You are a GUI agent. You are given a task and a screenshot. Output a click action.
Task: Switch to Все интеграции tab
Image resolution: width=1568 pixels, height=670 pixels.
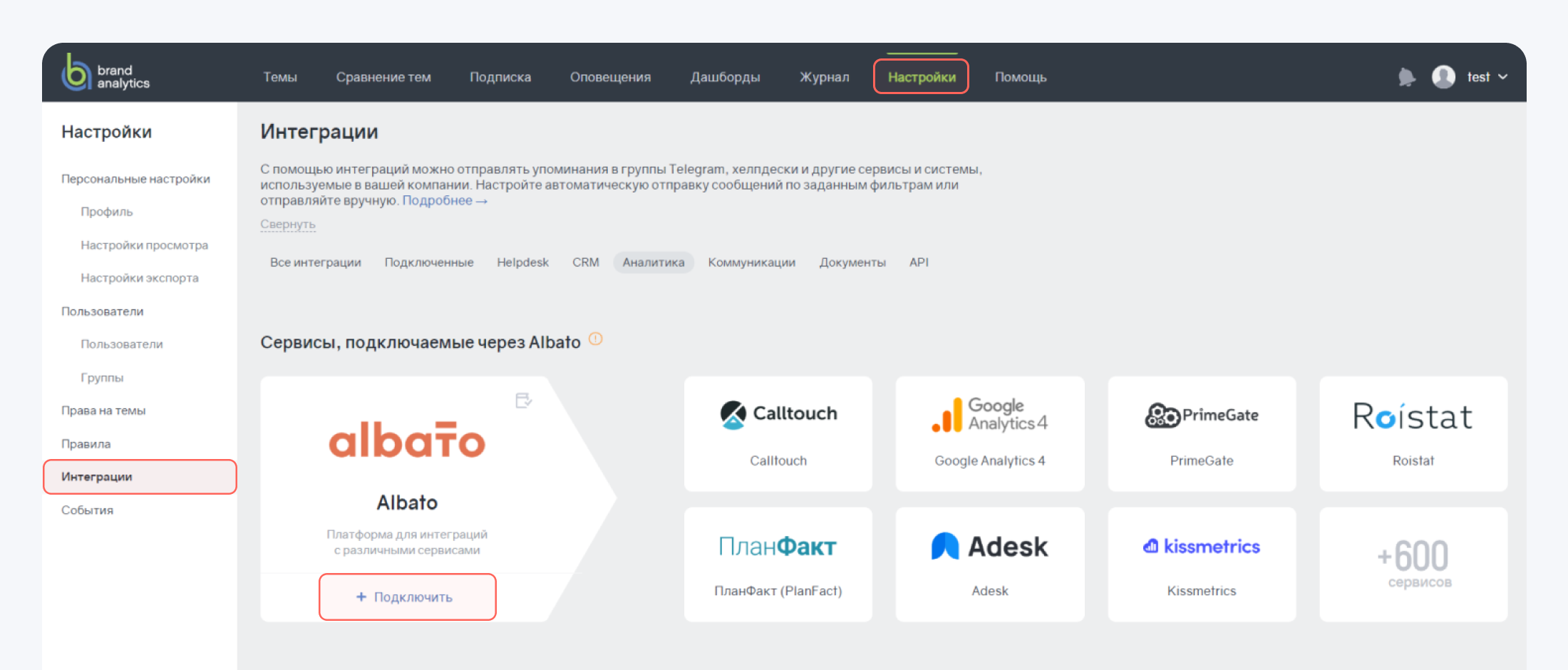(x=316, y=262)
